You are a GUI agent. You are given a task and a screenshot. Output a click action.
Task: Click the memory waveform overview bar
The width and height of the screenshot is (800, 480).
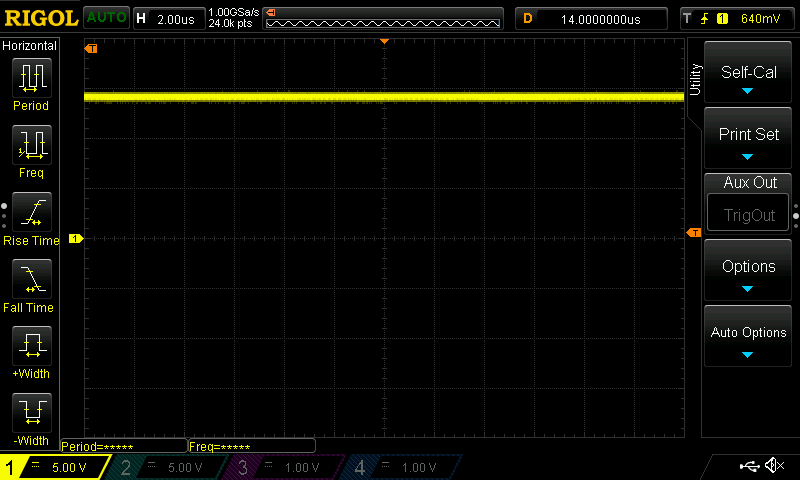(383, 19)
